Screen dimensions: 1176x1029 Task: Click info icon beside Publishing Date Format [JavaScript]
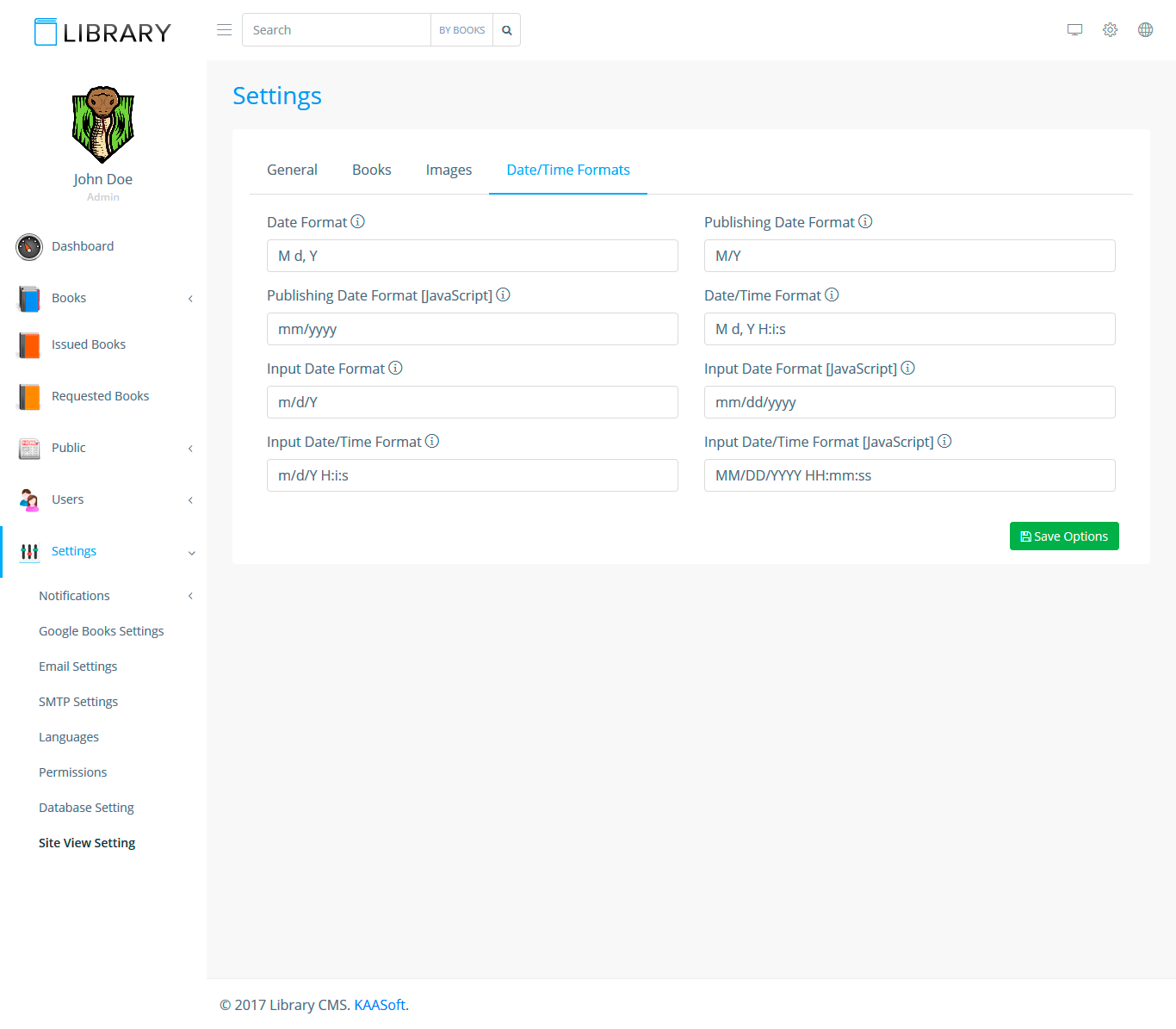[504, 295]
